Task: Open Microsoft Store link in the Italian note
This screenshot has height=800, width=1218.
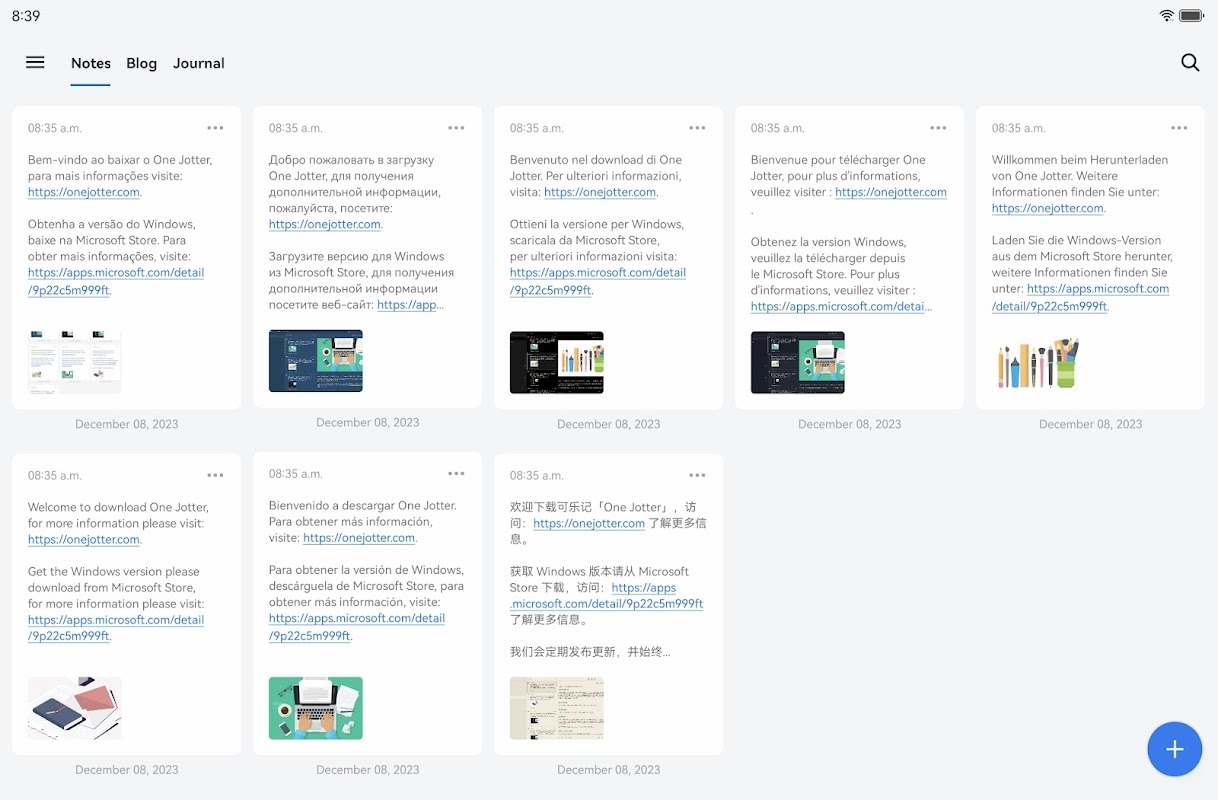Action: 598,281
